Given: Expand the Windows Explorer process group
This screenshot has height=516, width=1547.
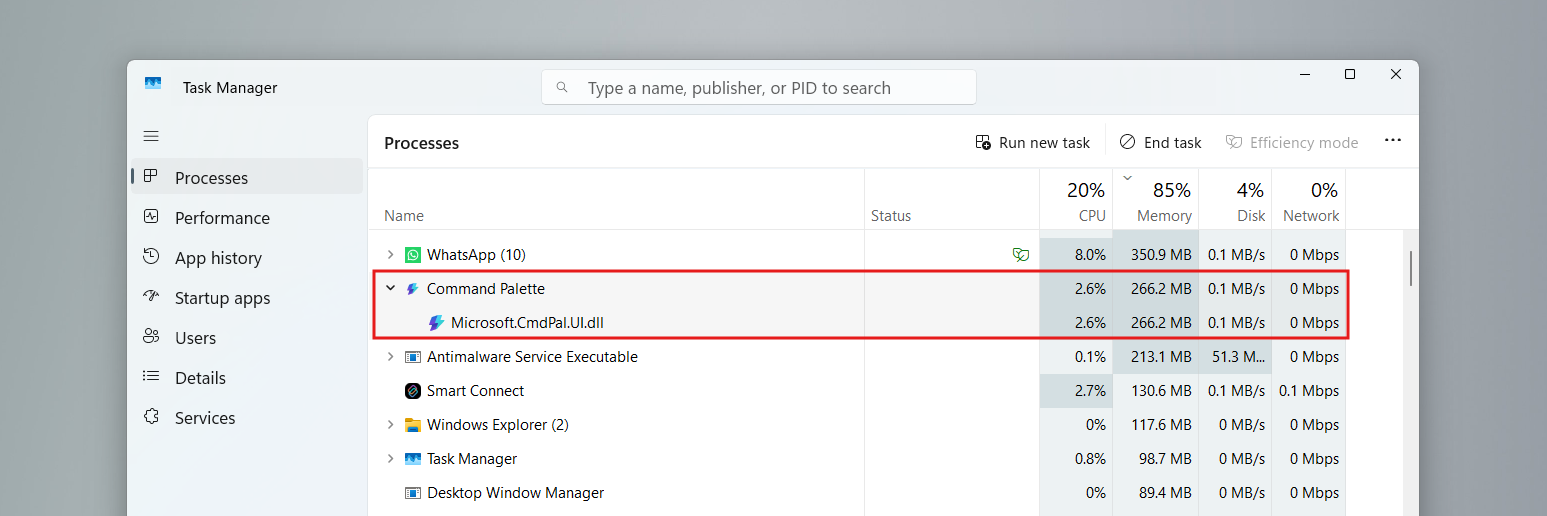Looking at the screenshot, I should (x=390, y=425).
